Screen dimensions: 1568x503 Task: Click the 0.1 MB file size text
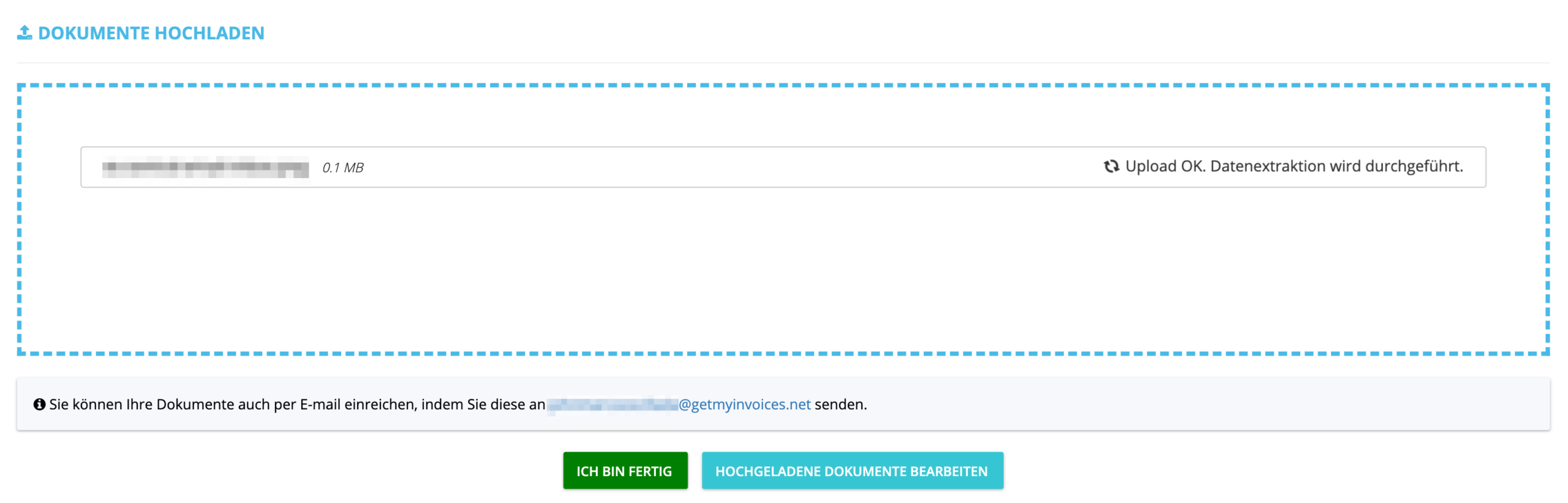click(343, 168)
